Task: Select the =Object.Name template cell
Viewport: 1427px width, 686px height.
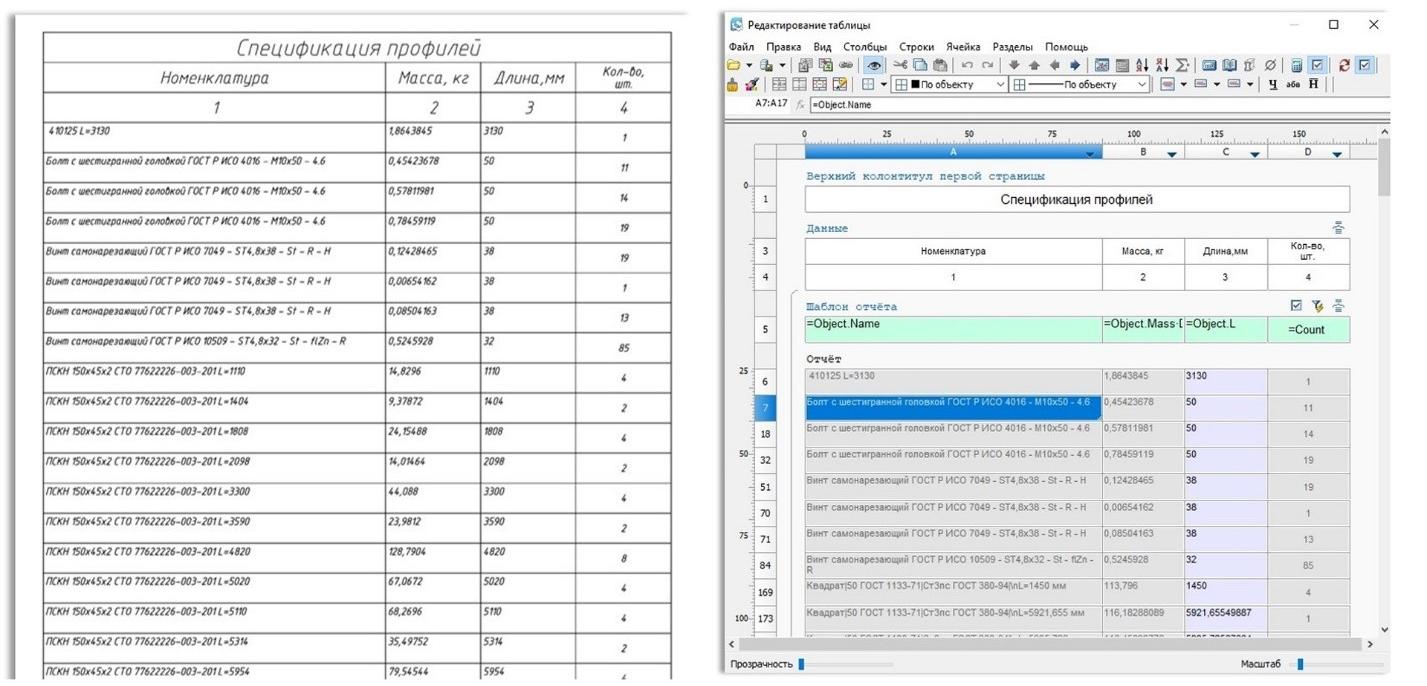Action: [x=953, y=330]
